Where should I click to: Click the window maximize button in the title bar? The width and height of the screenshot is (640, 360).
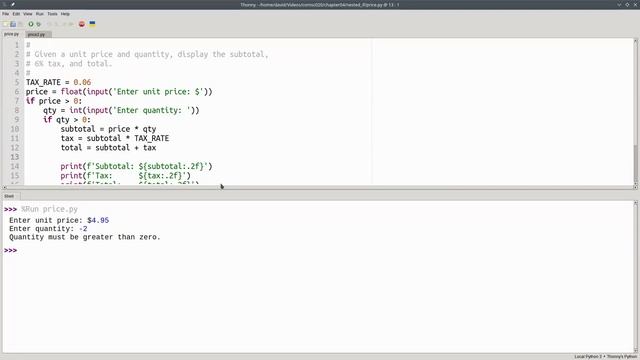tap(627, 4)
